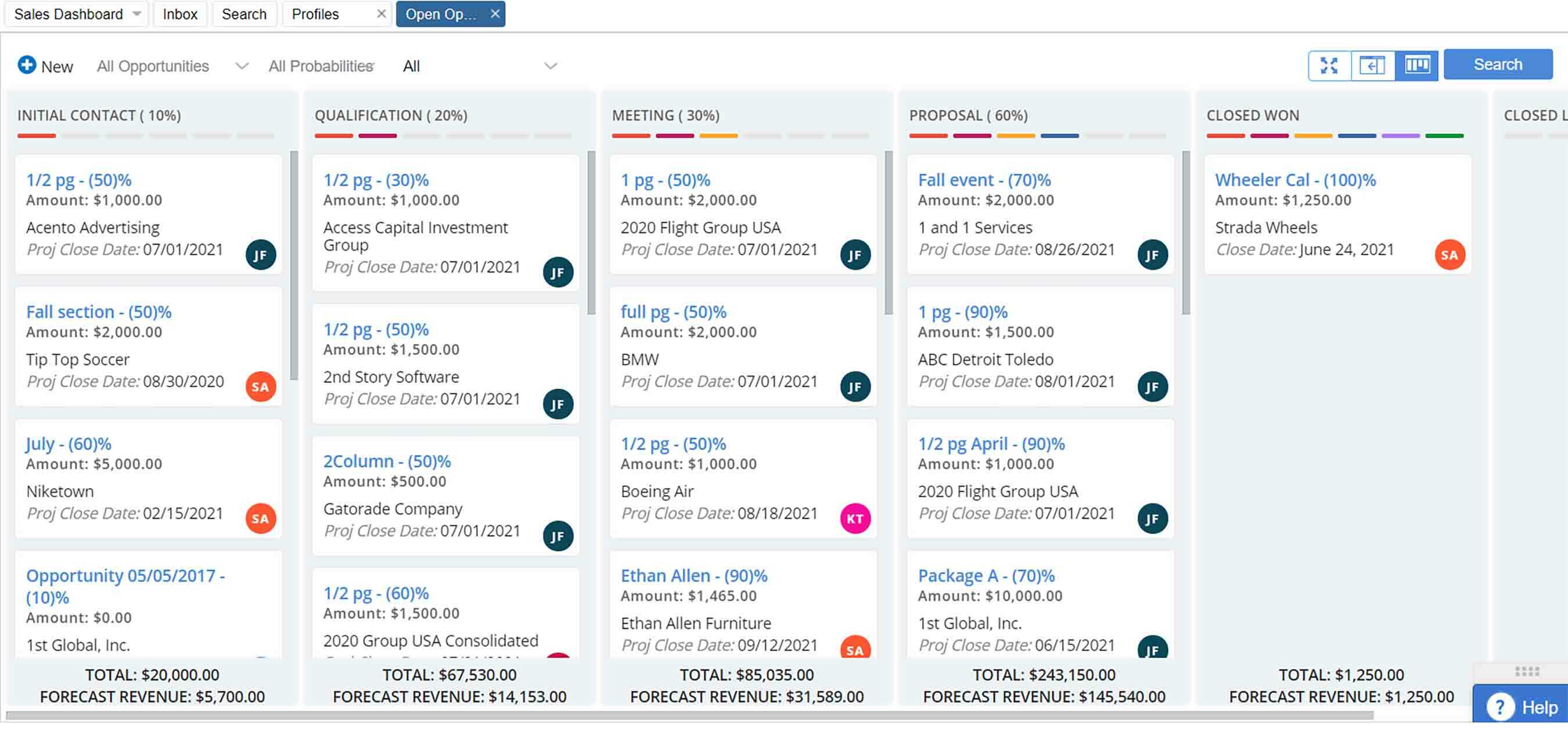Click the blue Search button

tap(1497, 64)
